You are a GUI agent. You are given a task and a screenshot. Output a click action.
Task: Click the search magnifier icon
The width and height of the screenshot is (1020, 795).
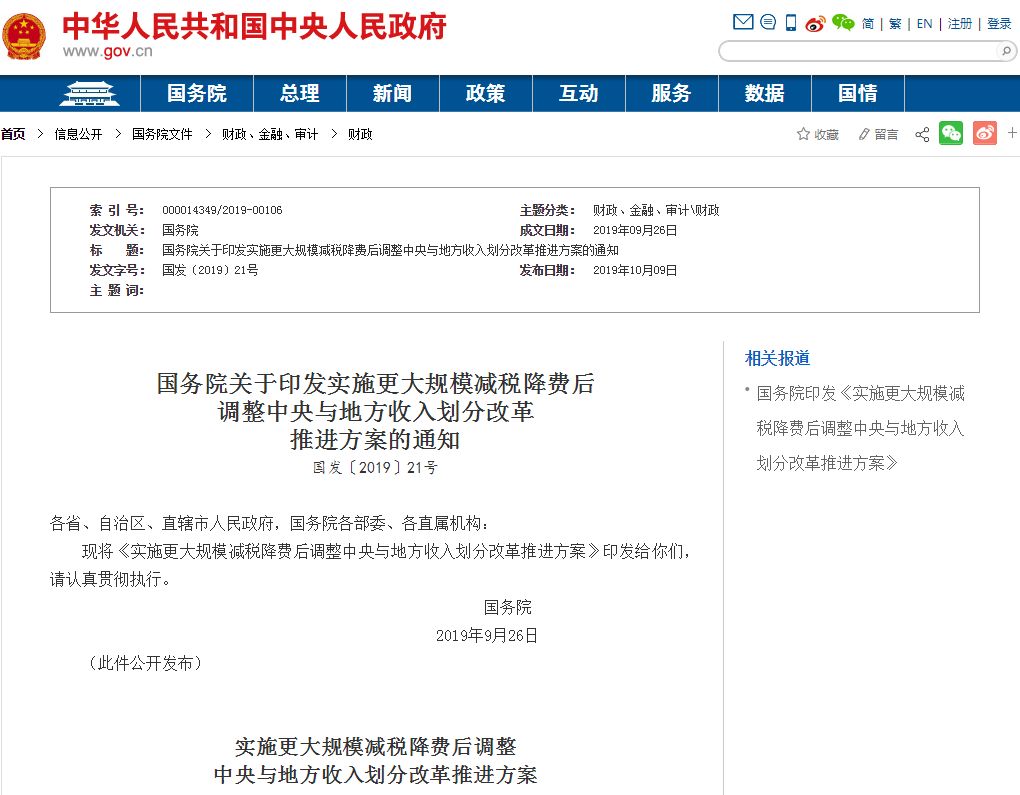pos(1006,51)
